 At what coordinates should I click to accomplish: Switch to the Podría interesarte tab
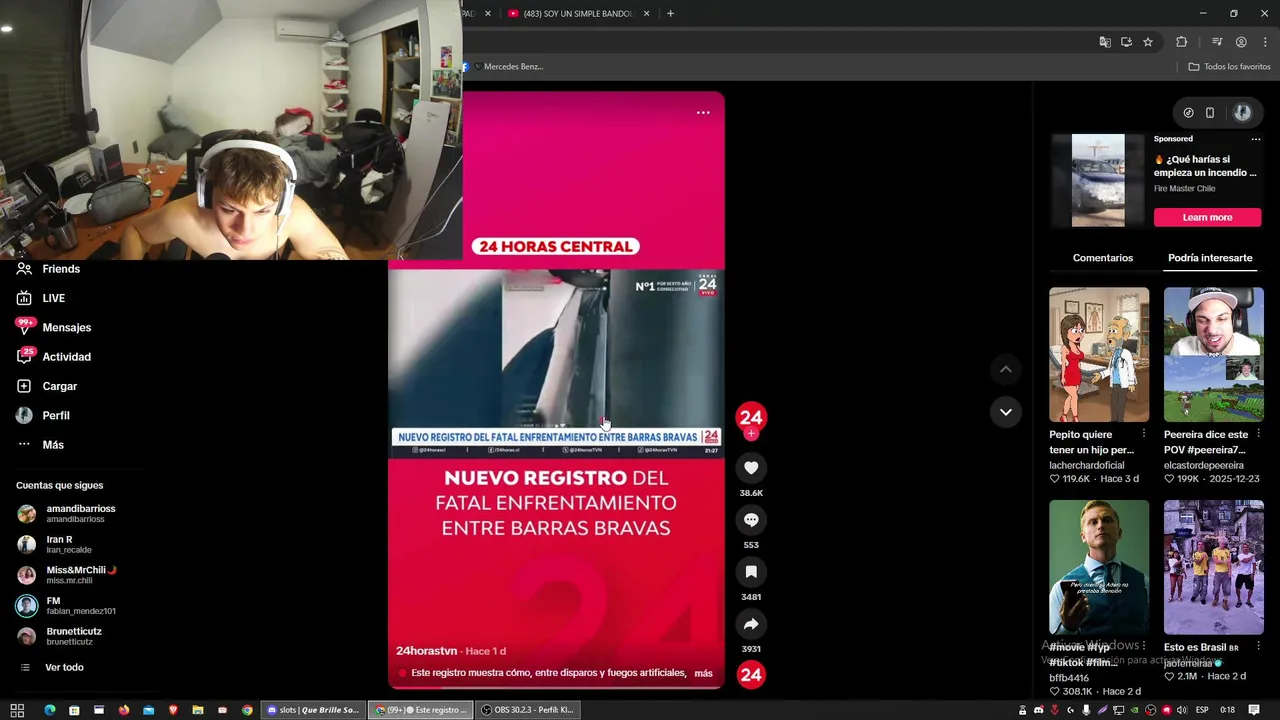1210,258
